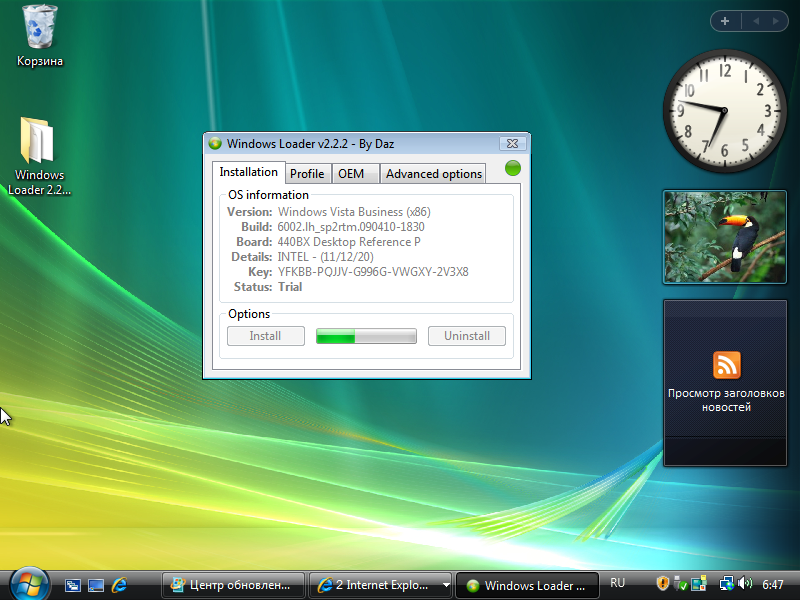Click the green status indicator in Windows Loader
This screenshot has width=800, height=600.
point(512,168)
